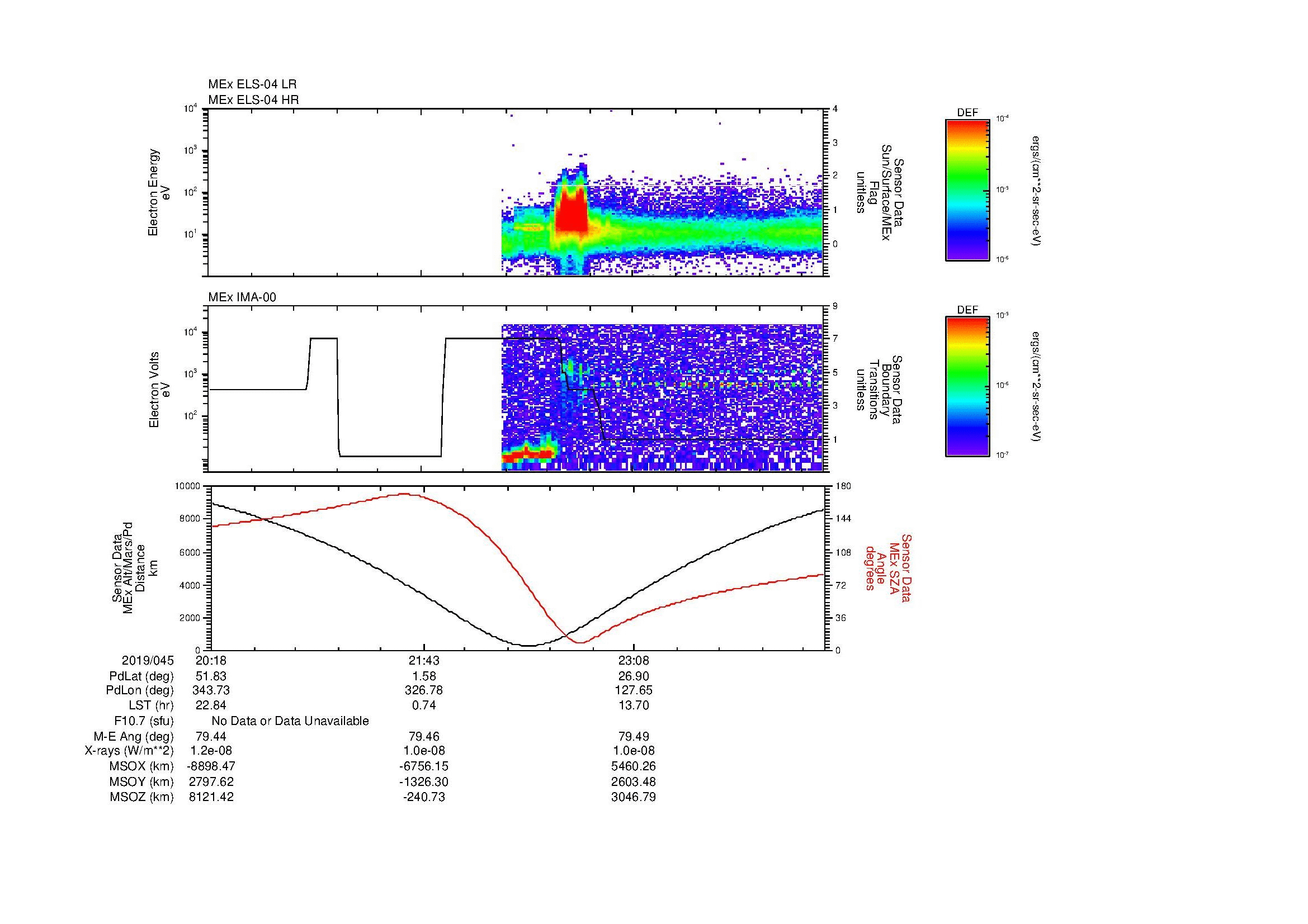1308x924 pixels.
Task: Click the date label '2019/045'
Action: click(148, 660)
